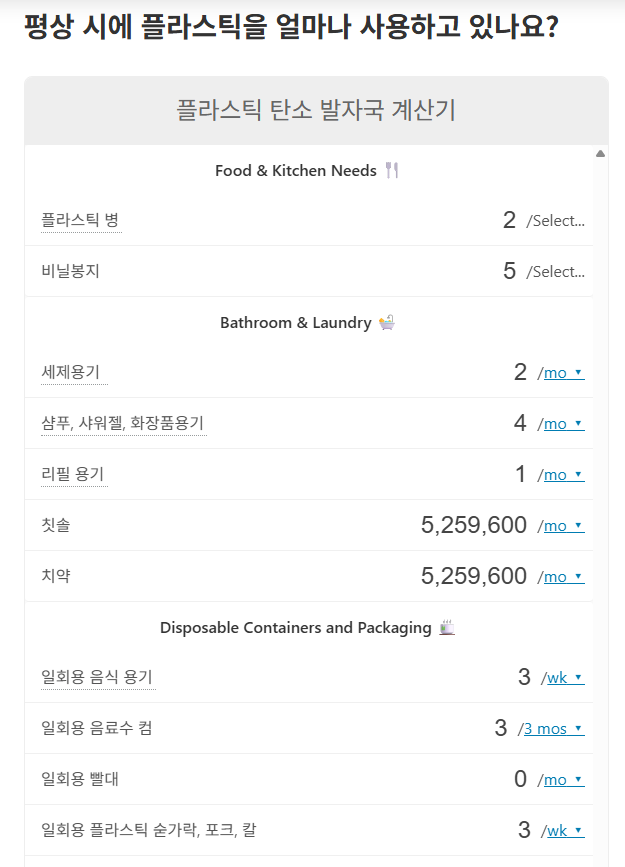Click the fork and knife icon

392,170
